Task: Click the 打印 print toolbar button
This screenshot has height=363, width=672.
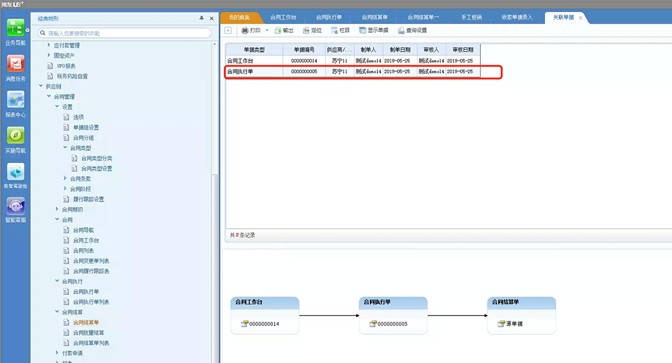Action: click(x=251, y=30)
